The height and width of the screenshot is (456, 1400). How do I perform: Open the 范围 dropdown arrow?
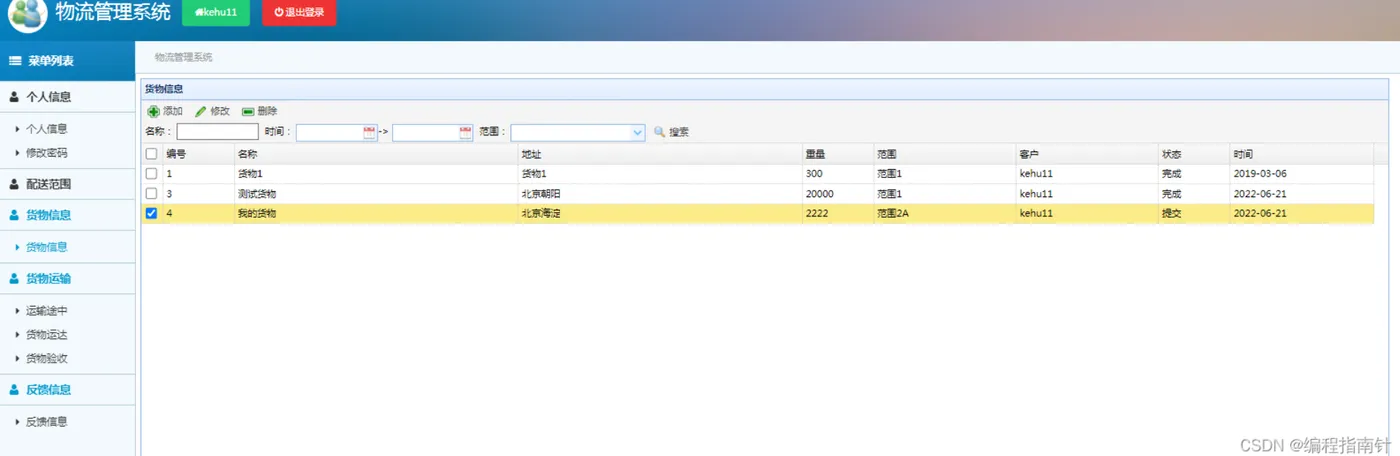[637, 132]
